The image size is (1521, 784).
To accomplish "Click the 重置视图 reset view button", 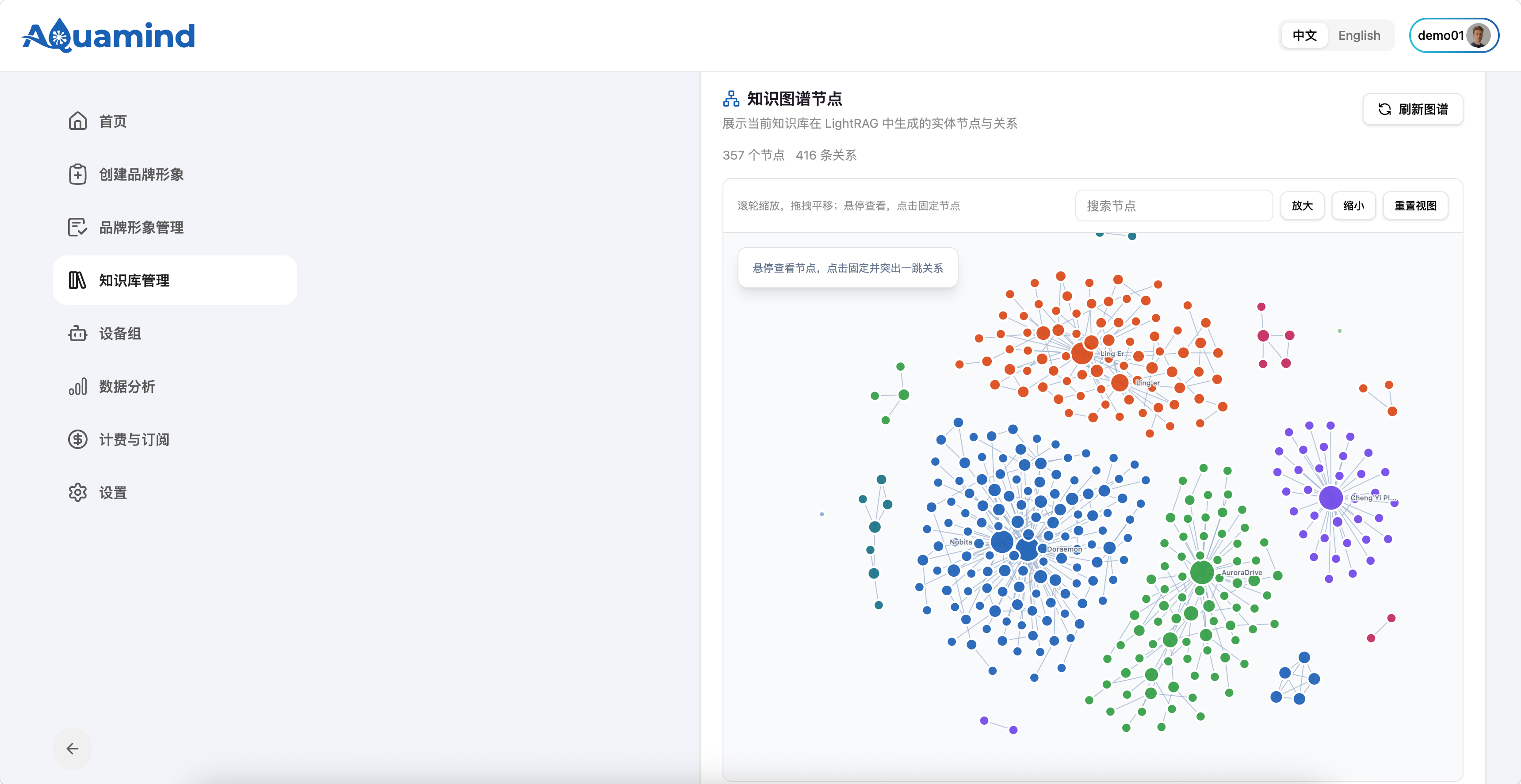I will point(1415,206).
